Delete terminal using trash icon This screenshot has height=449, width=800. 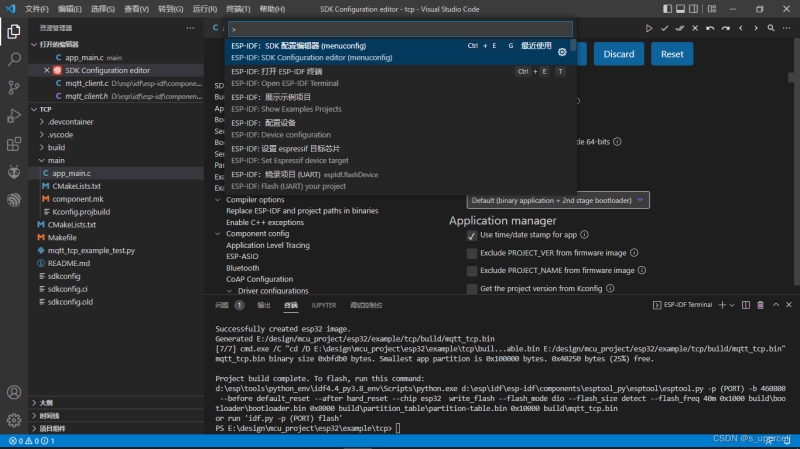(x=760, y=305)
